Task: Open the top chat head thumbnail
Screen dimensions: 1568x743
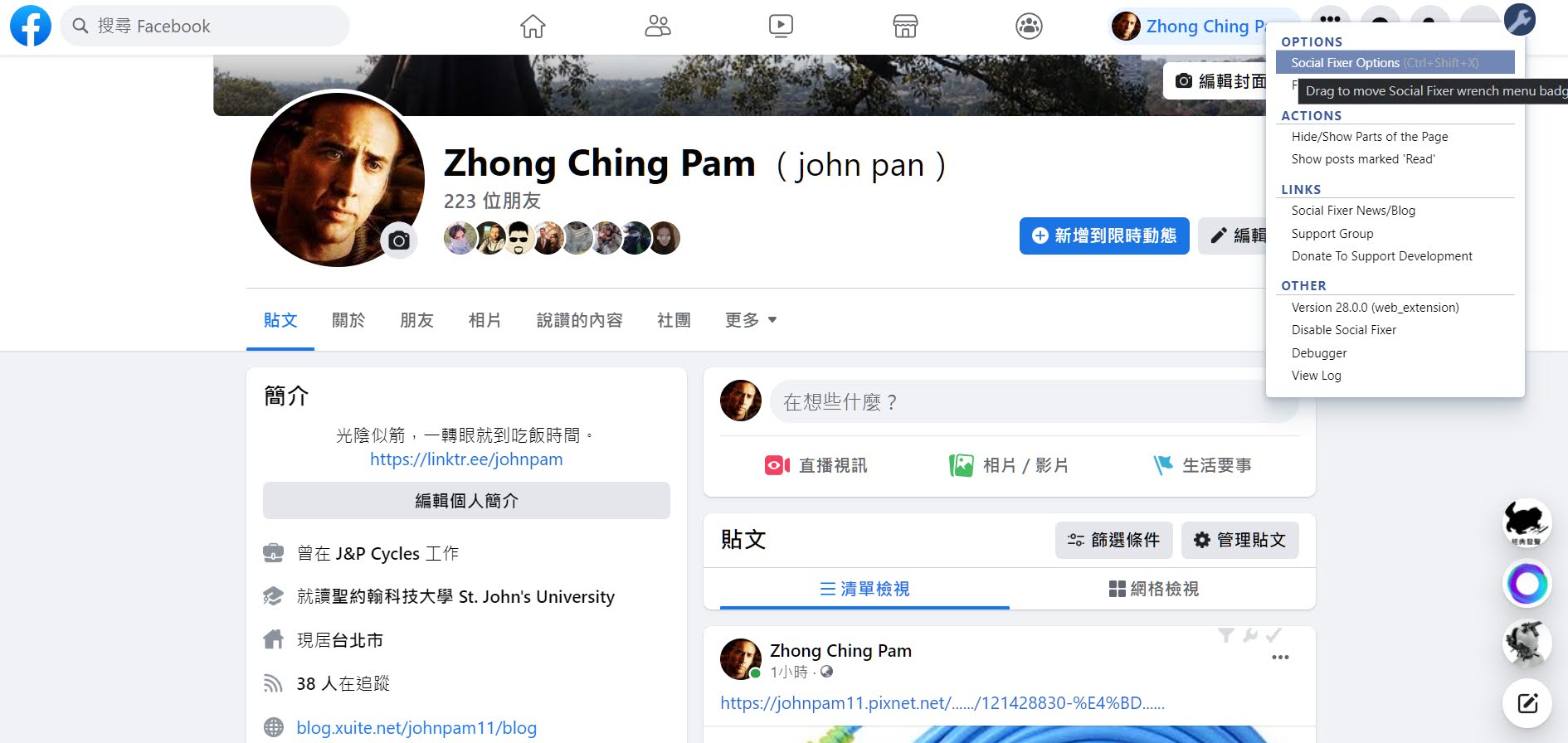Action: (1527, 522)
